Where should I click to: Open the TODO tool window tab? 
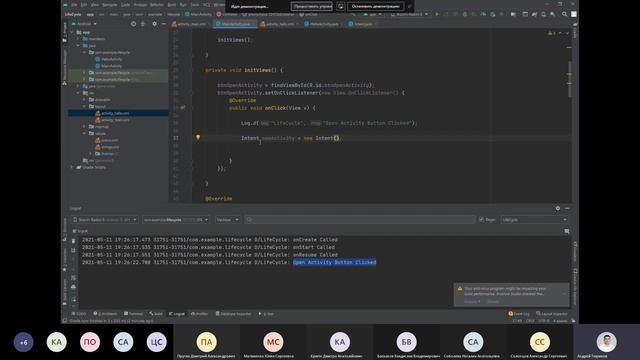[x=79, y=313]
